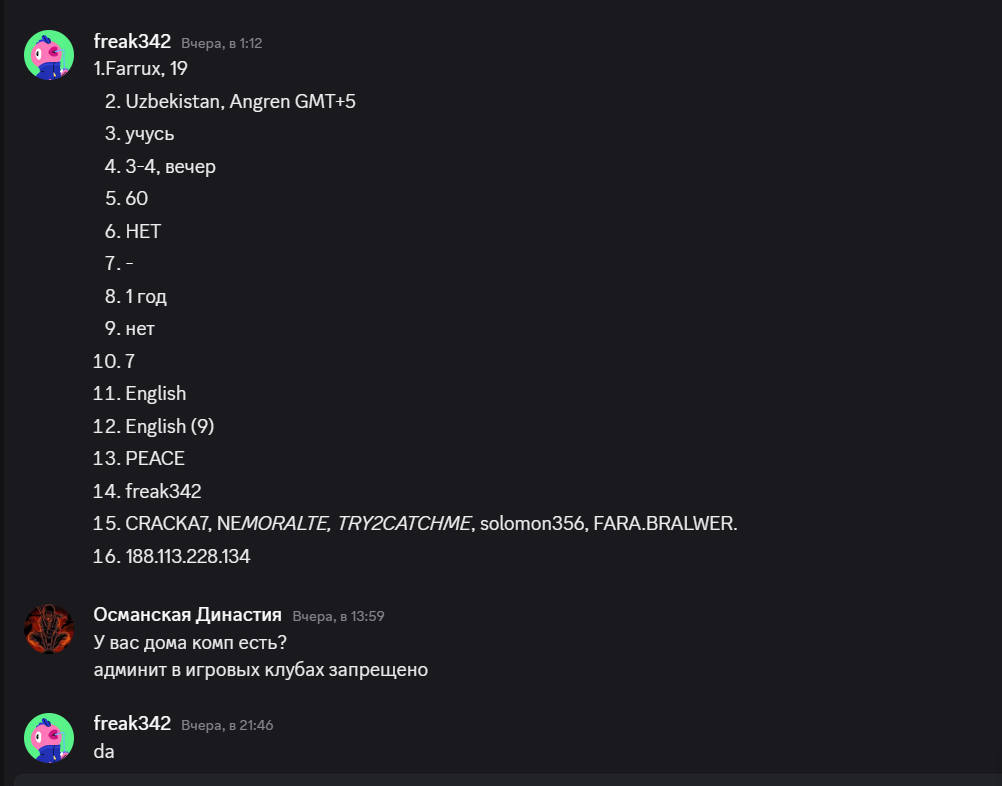Screen dimensions: 1002x786
Task: Click the "English (9)" list entry
Action: coord(170,426)
